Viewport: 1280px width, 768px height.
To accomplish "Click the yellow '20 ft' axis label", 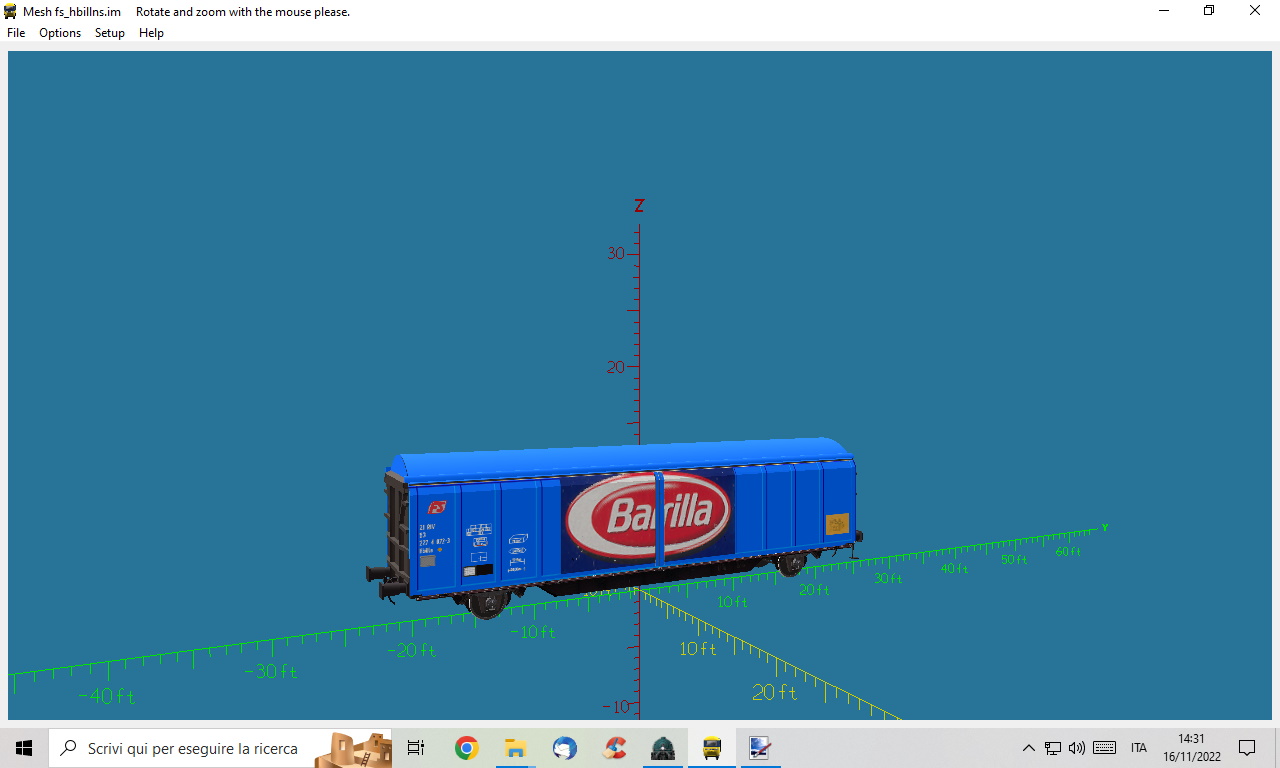I will tap(775, 692).
